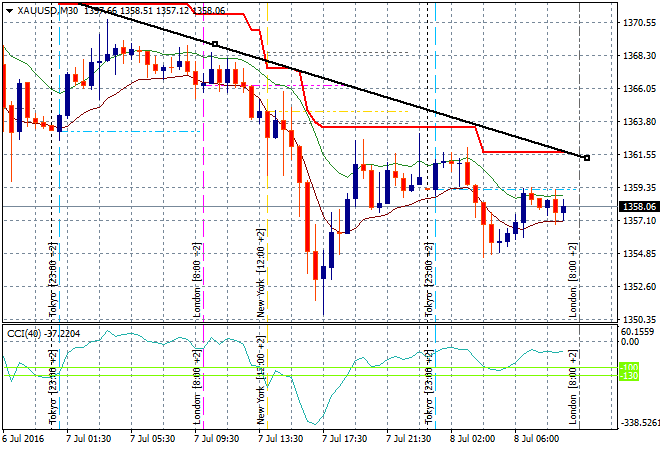Screen dimensions: 660x450
Task: Grab the trendline end handle at right edge
Action: (x=586, y=157)
